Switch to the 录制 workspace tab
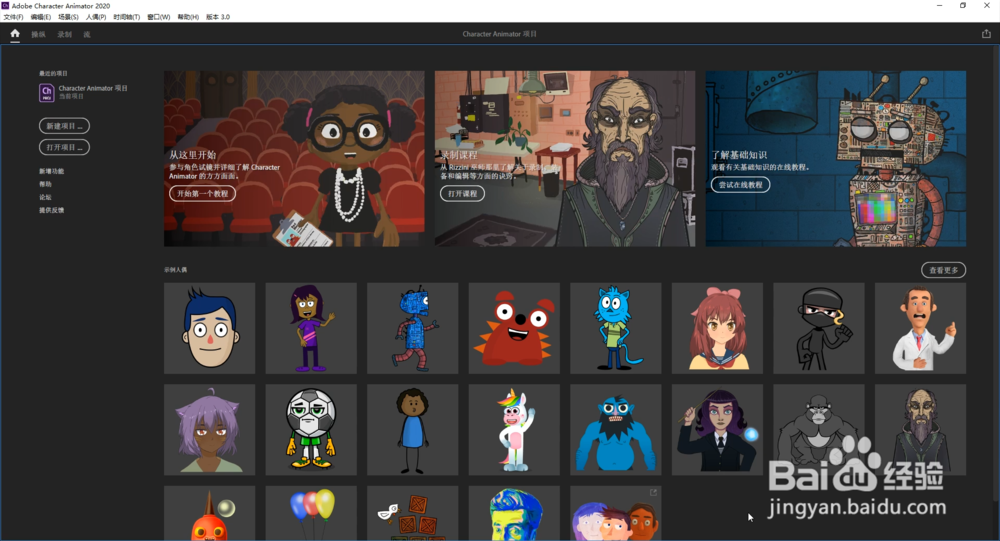This screenshot has width=1000, height=541. pyautogui.click(x=64, y=34)
